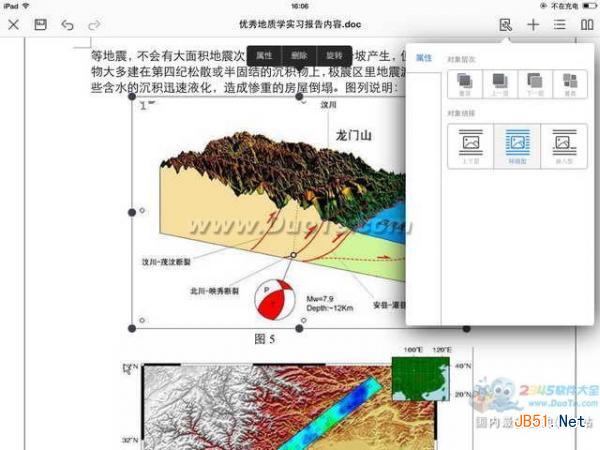Viewport: 600px width, 450px height.
Task: Tap the plus insert icon
Action: point(533,23)
